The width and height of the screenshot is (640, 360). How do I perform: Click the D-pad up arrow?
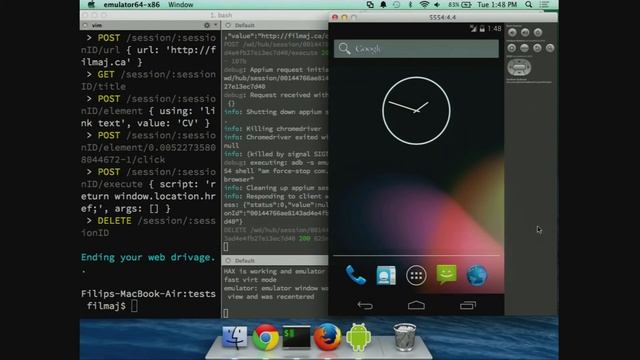(519, 61)
